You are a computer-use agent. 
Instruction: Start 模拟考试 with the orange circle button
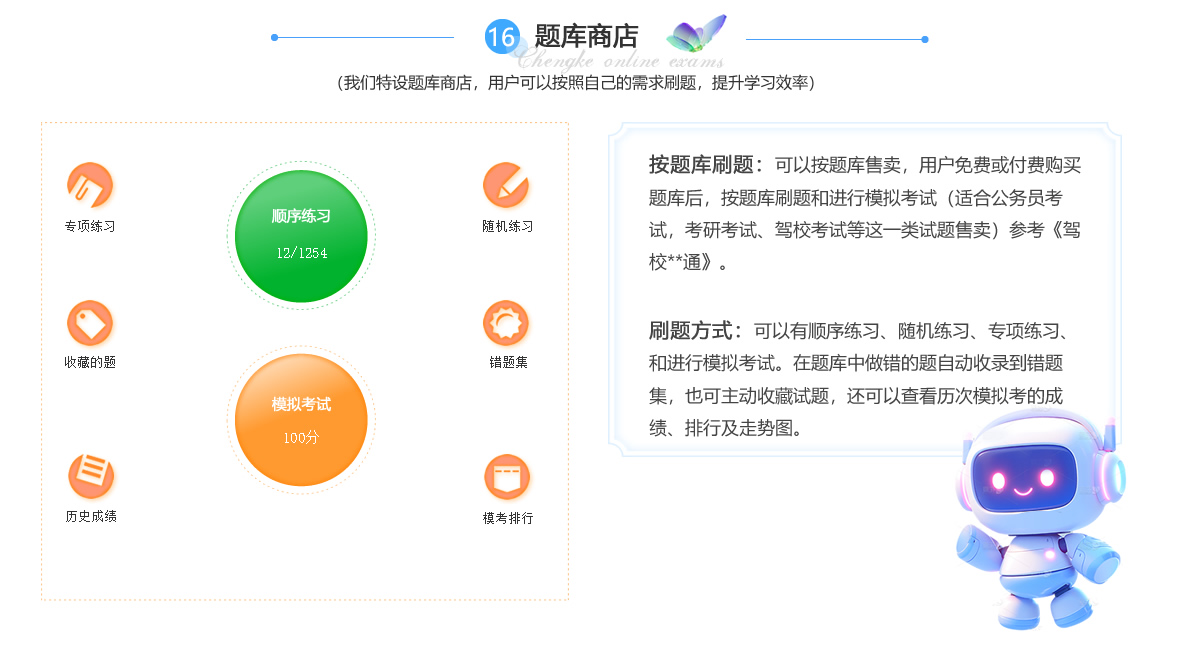(x=301, y=421)
